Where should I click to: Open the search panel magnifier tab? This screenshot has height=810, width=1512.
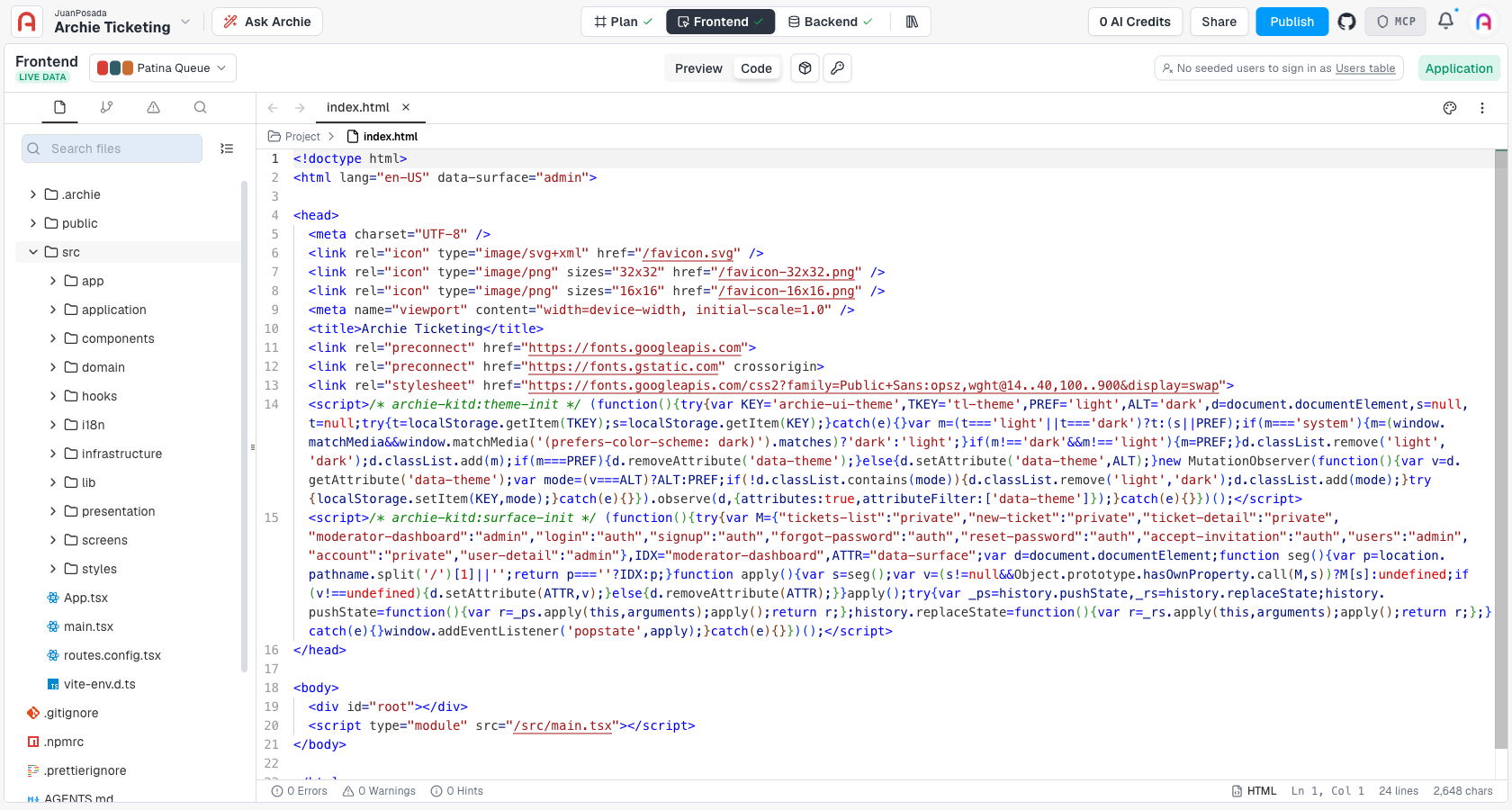coord(201,107)
